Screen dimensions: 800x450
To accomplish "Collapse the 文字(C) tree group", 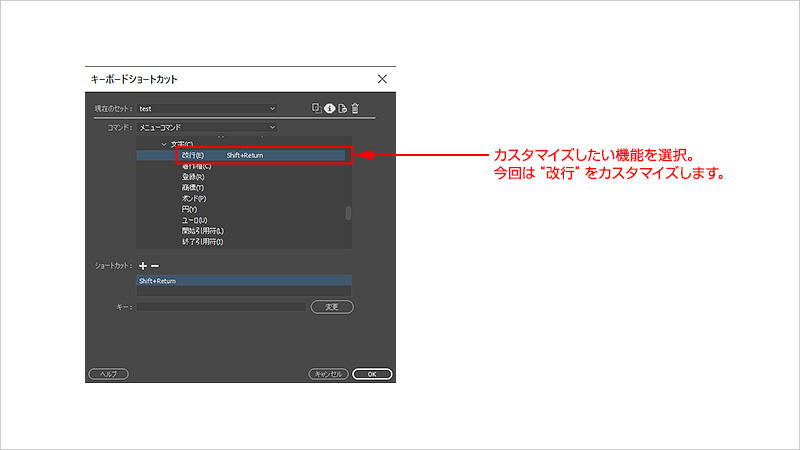I will [164, 145].
